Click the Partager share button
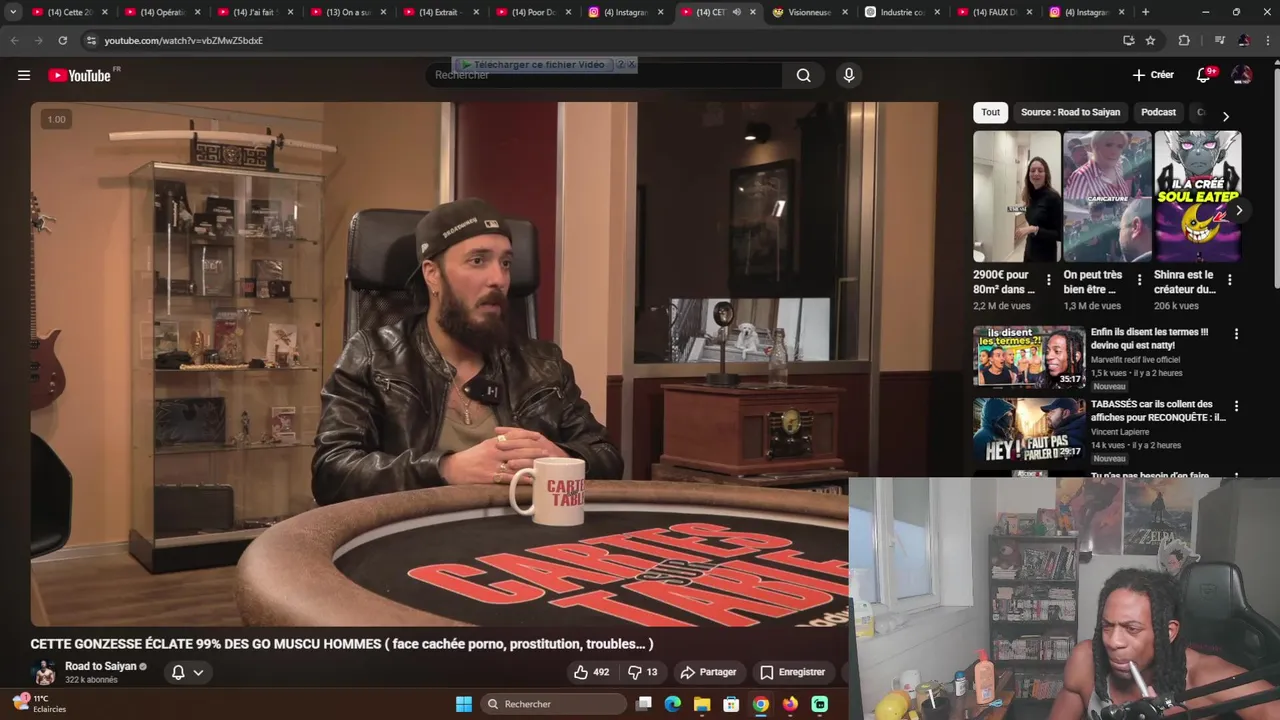The height and width of the screenshot is (720, 1280). click(708, 672)
